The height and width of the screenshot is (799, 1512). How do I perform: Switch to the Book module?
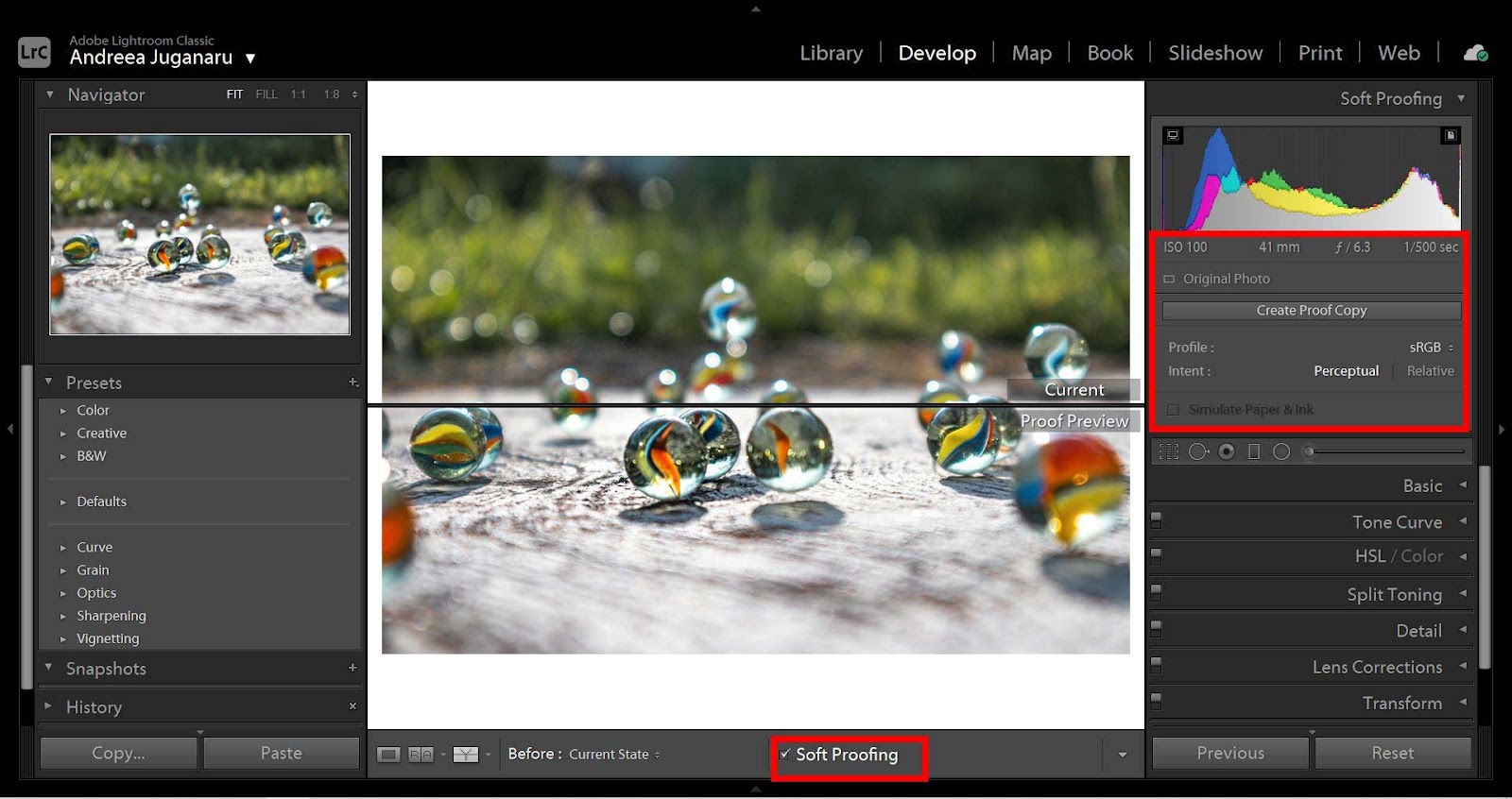[1109, 53]
